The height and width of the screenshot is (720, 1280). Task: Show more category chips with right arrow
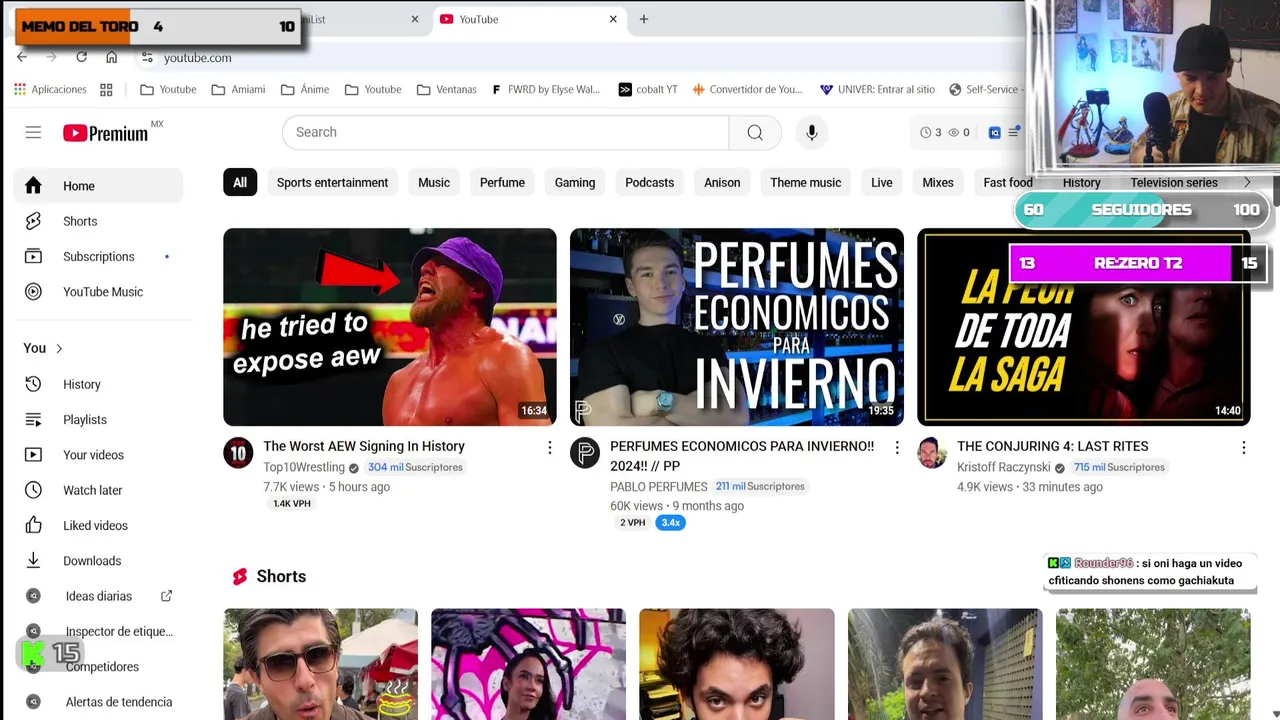1246,182
